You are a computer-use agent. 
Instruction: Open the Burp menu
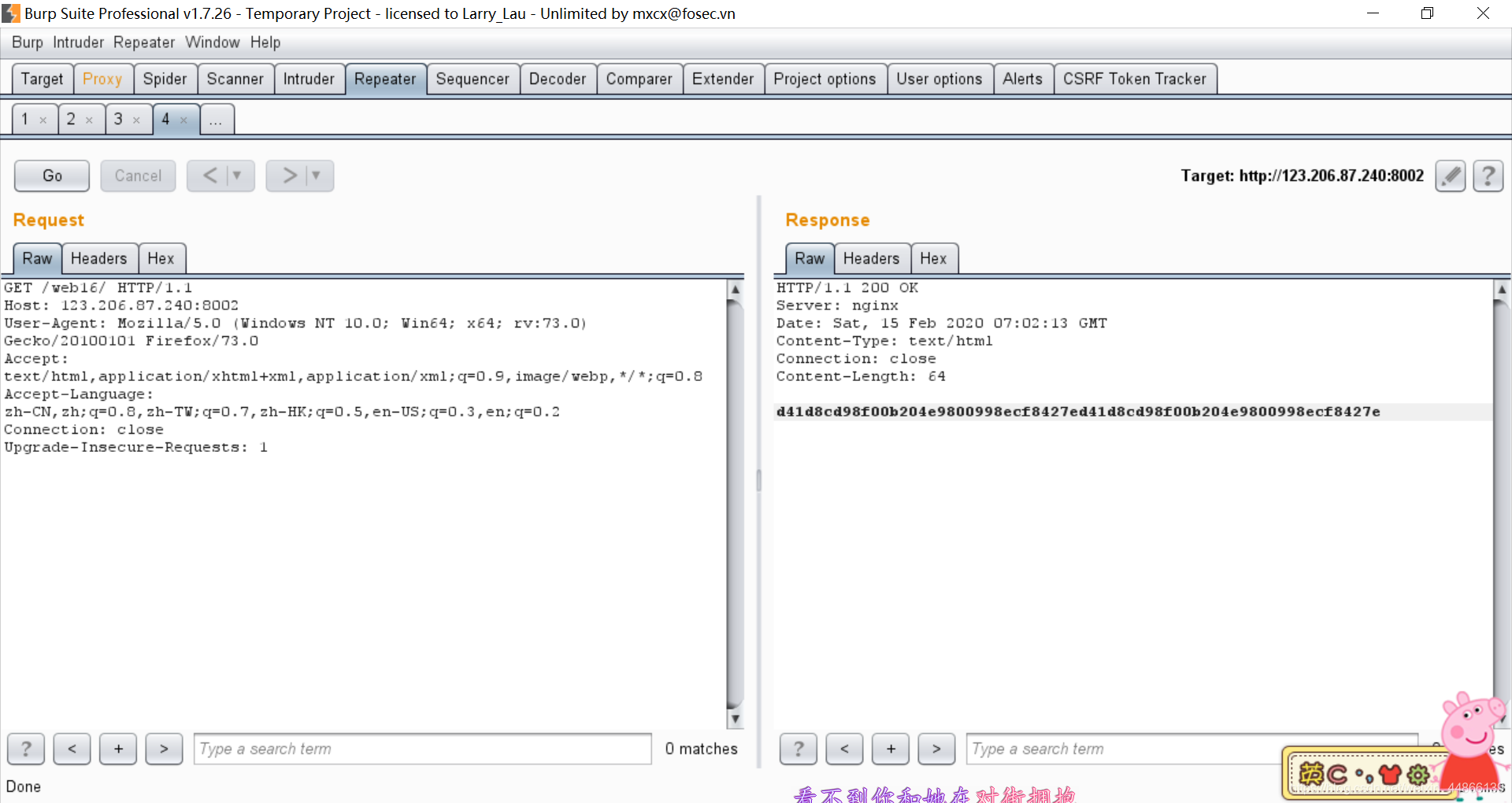click(28, 43)
